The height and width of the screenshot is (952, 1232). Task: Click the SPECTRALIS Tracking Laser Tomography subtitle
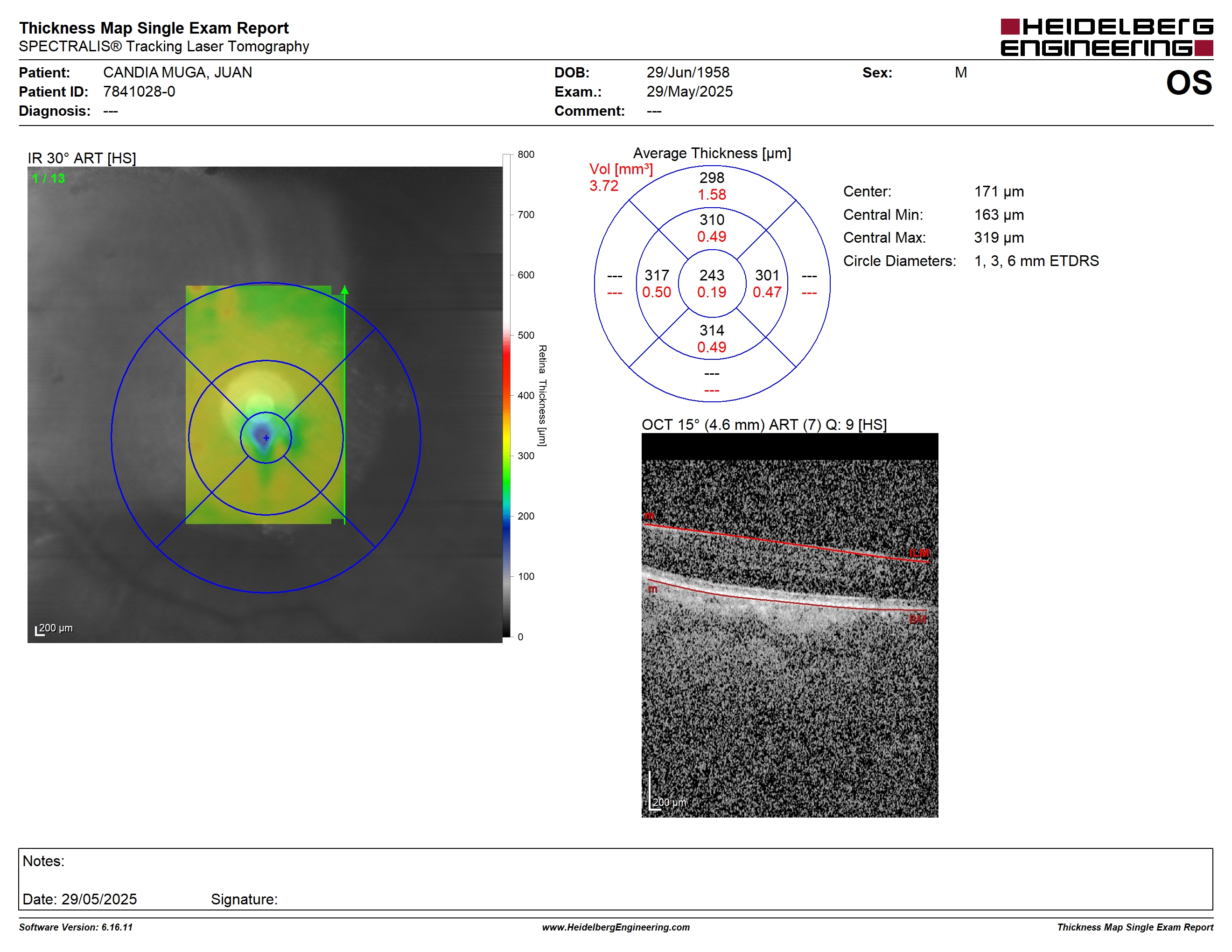click(164, 47)
